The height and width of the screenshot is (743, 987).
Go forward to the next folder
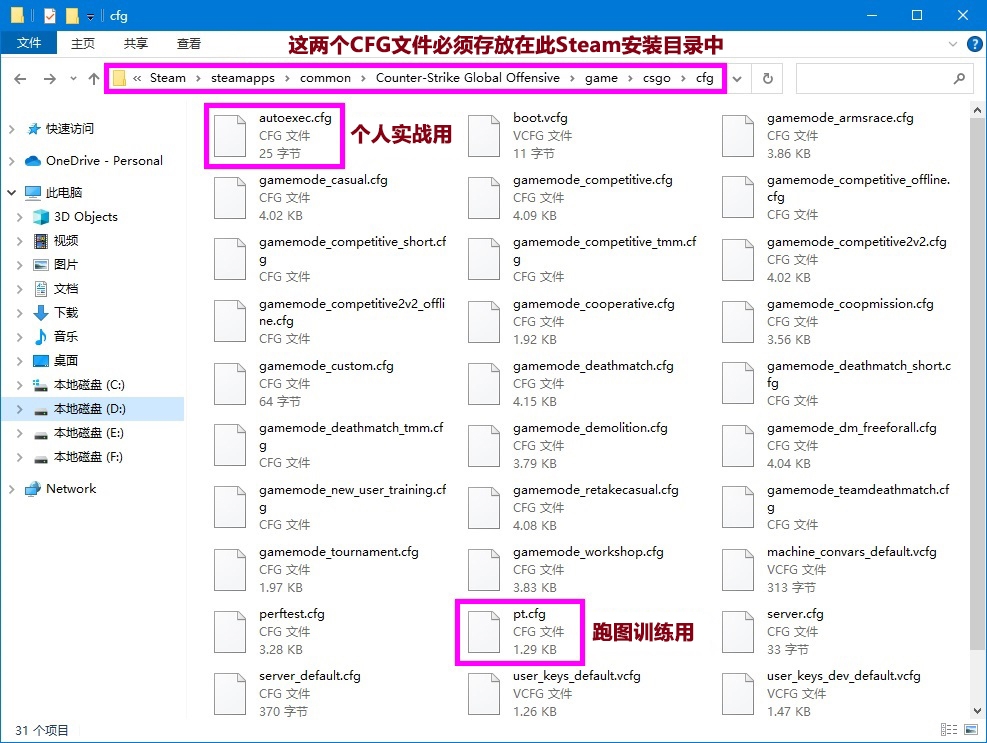[x=49, y=79]
